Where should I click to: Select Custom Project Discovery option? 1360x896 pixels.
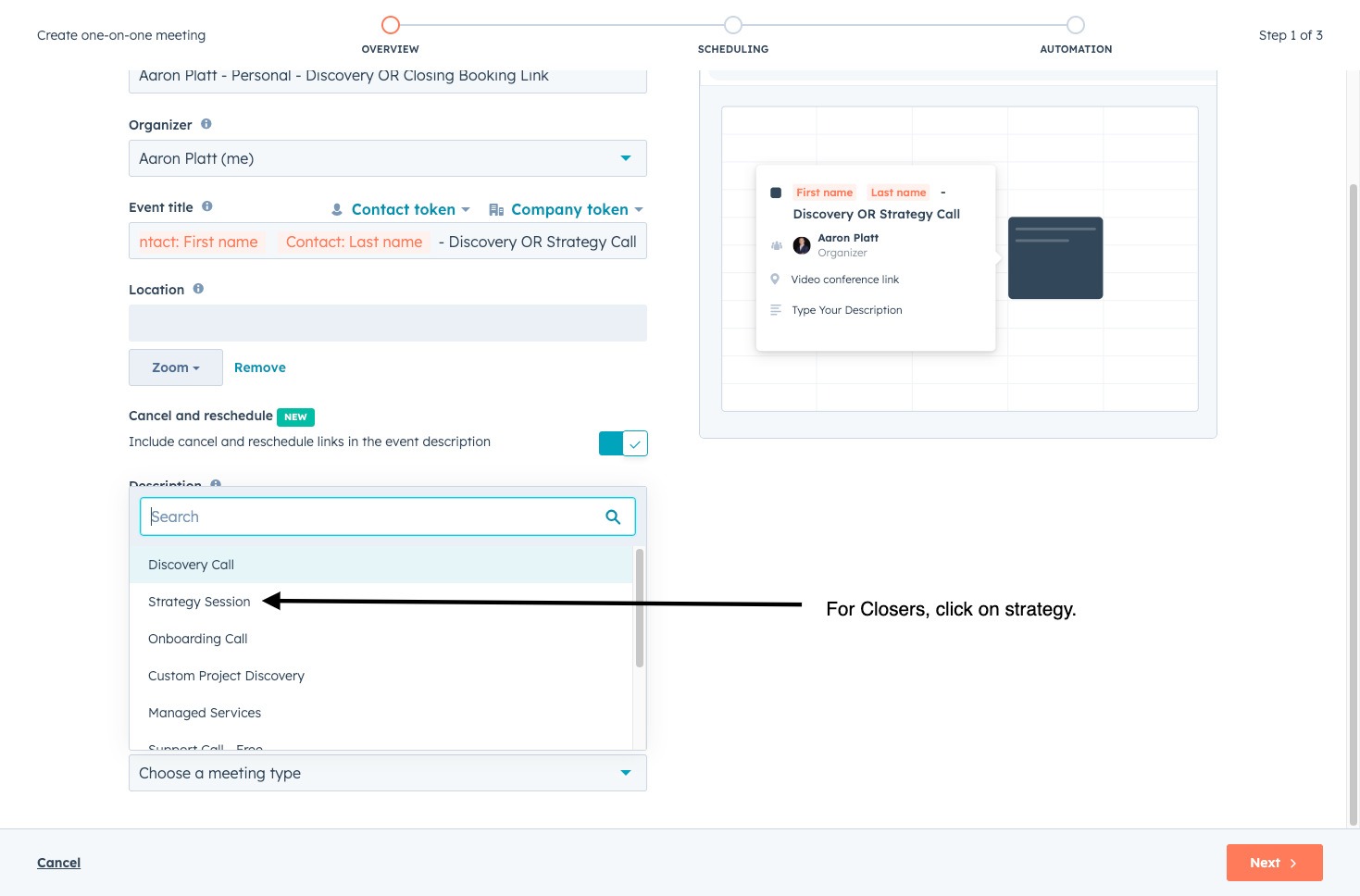click(381, 676)
